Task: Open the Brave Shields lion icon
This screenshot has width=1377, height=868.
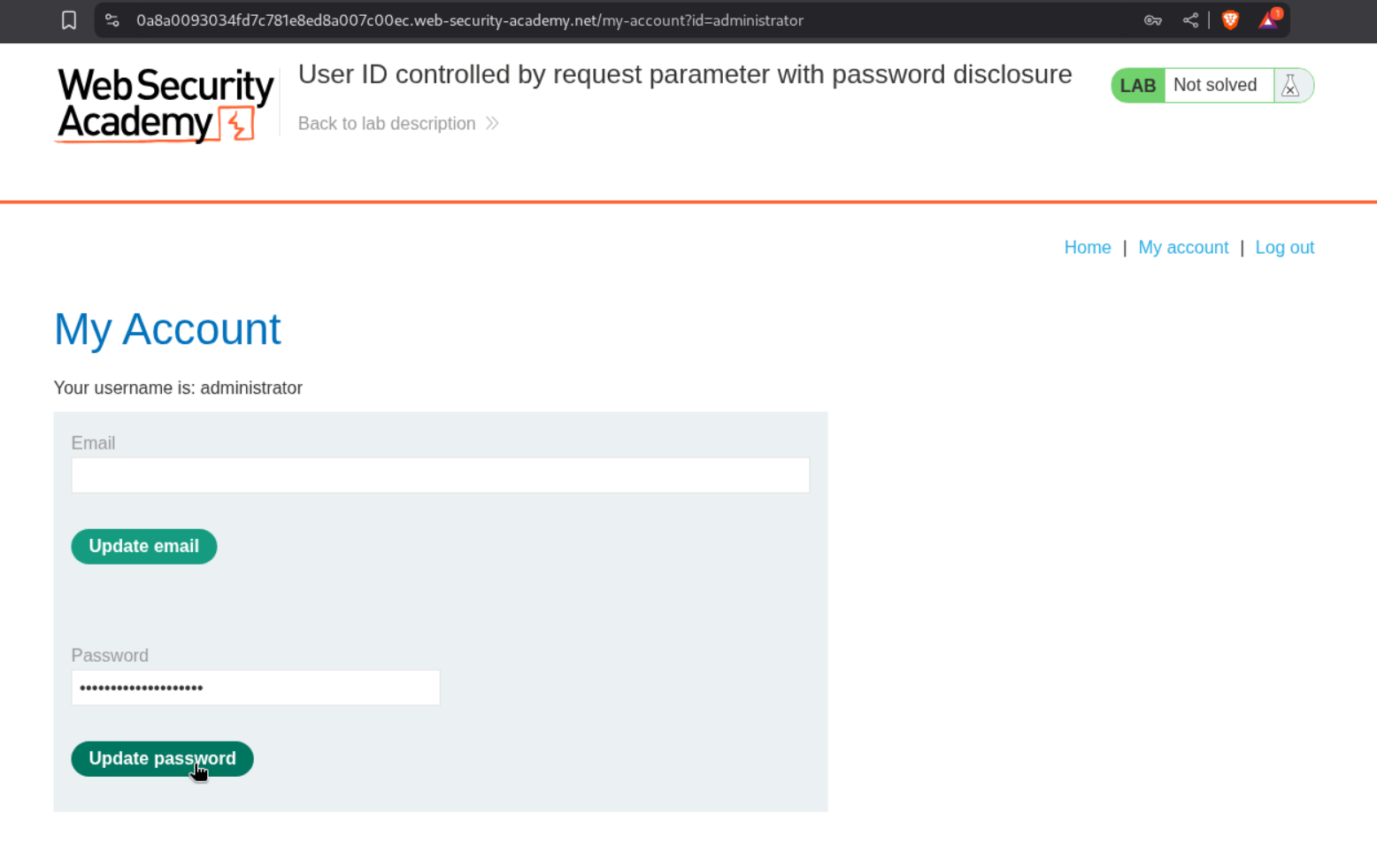Action: pyautogui.click(x=1230, y=20)
